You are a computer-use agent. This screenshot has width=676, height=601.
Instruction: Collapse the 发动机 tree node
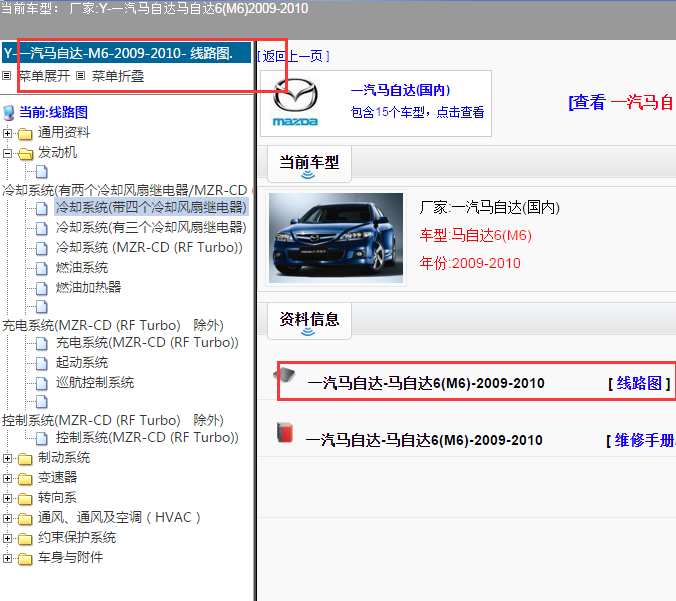pyautogui.click(x=7, y=153)
